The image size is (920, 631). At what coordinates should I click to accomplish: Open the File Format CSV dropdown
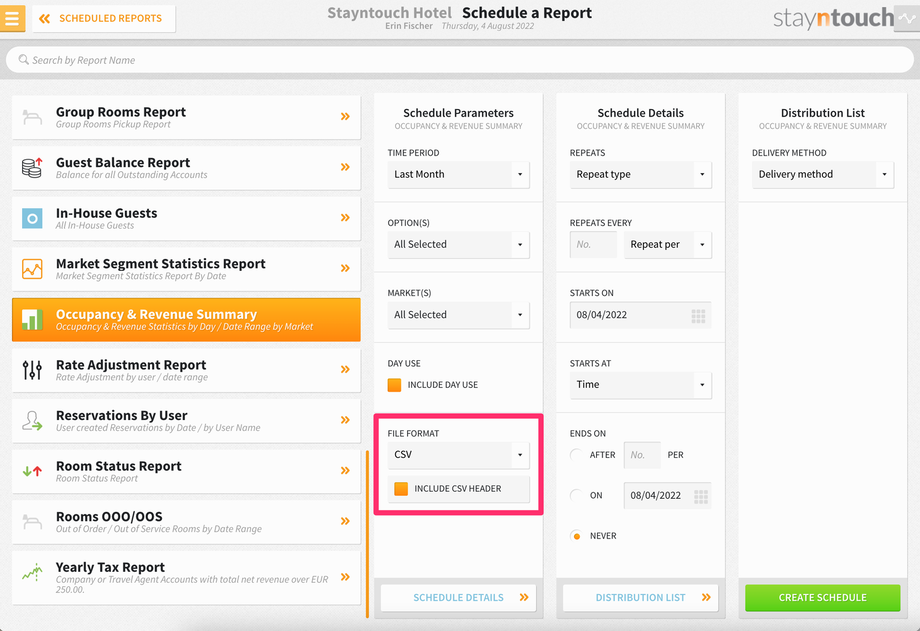458,455
